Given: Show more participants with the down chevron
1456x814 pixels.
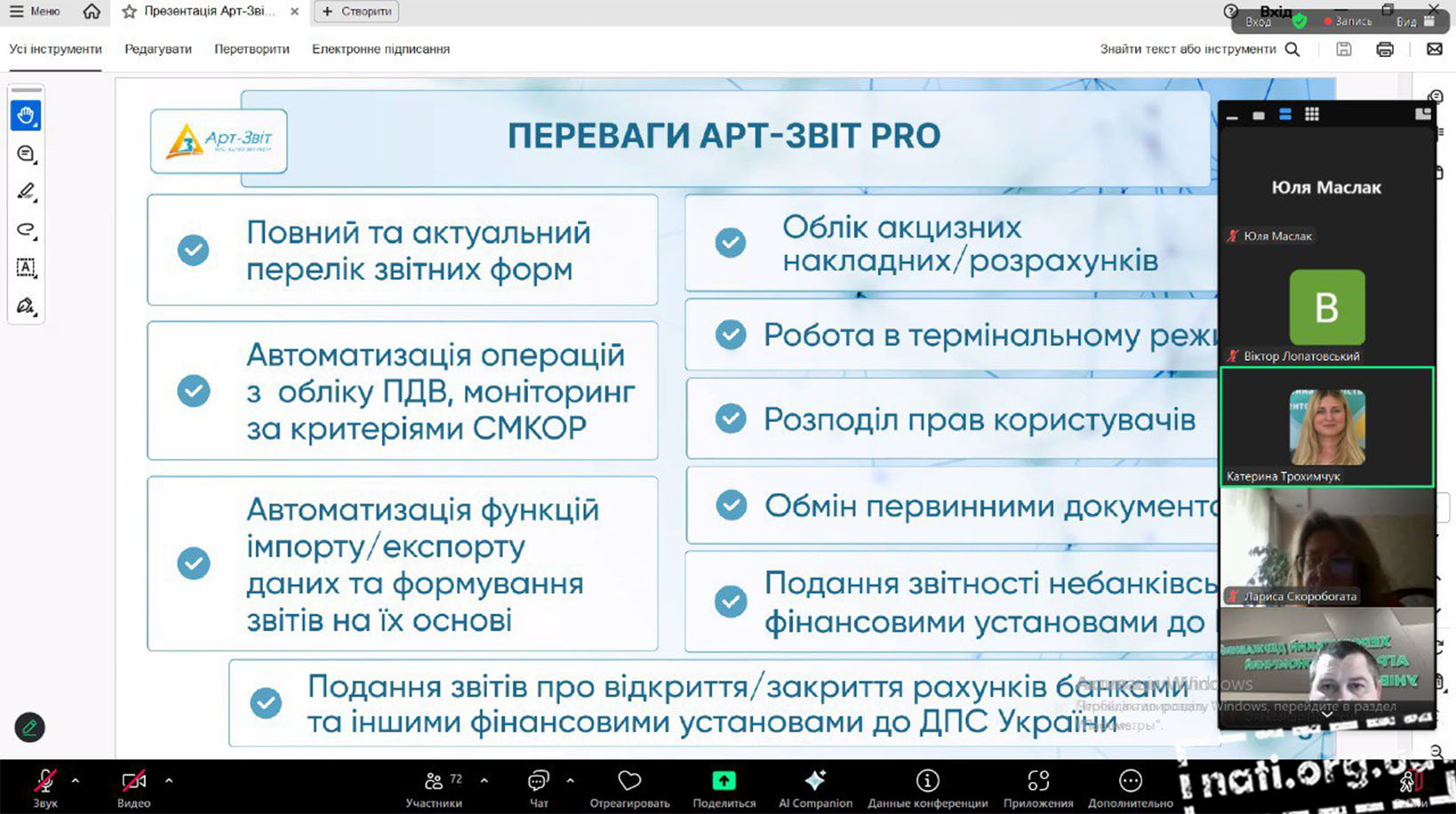Looking at the screenshot, I should click(x=1326, y=714).
